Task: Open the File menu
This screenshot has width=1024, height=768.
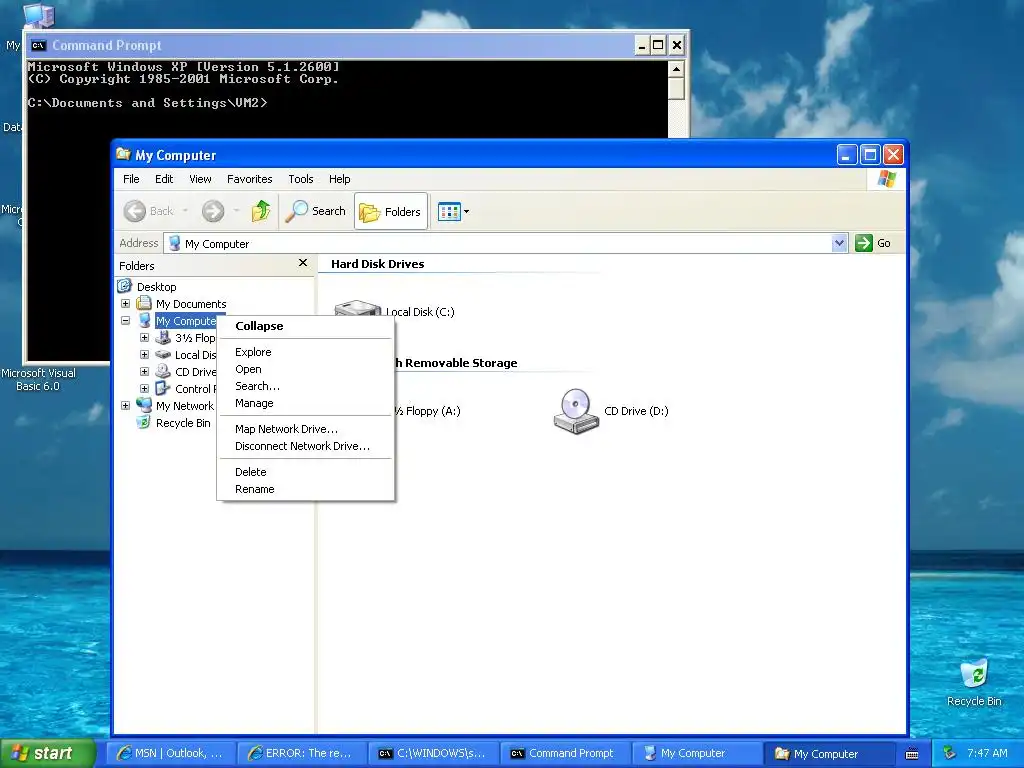Action: coord(131,179)
